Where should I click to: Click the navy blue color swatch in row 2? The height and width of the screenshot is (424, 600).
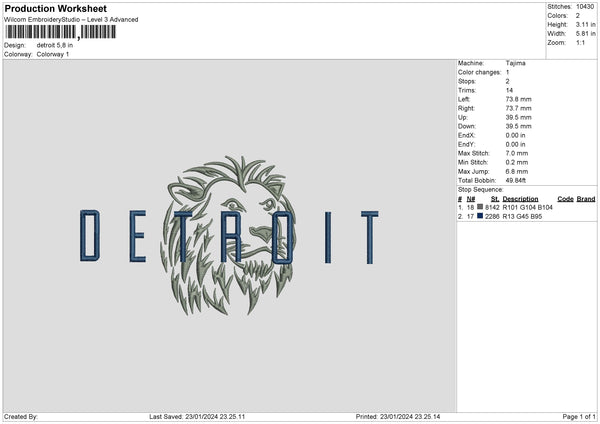coord(480,216)
